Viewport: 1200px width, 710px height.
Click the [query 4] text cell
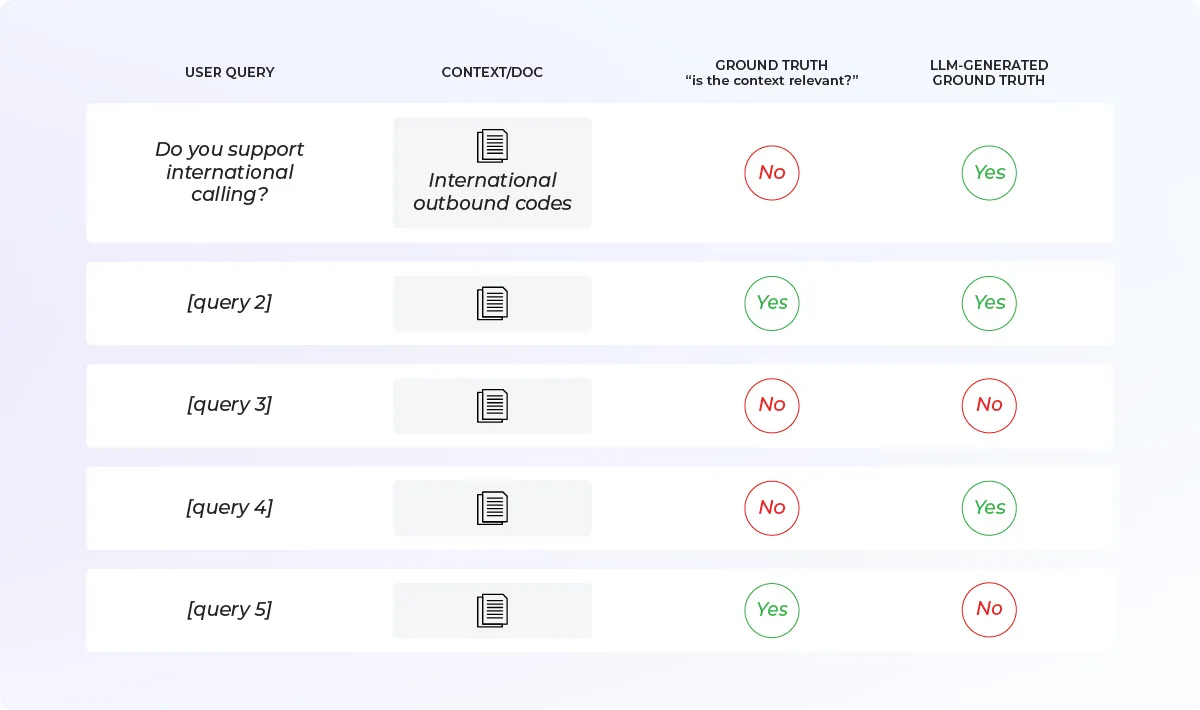click(x=229, y=508)
